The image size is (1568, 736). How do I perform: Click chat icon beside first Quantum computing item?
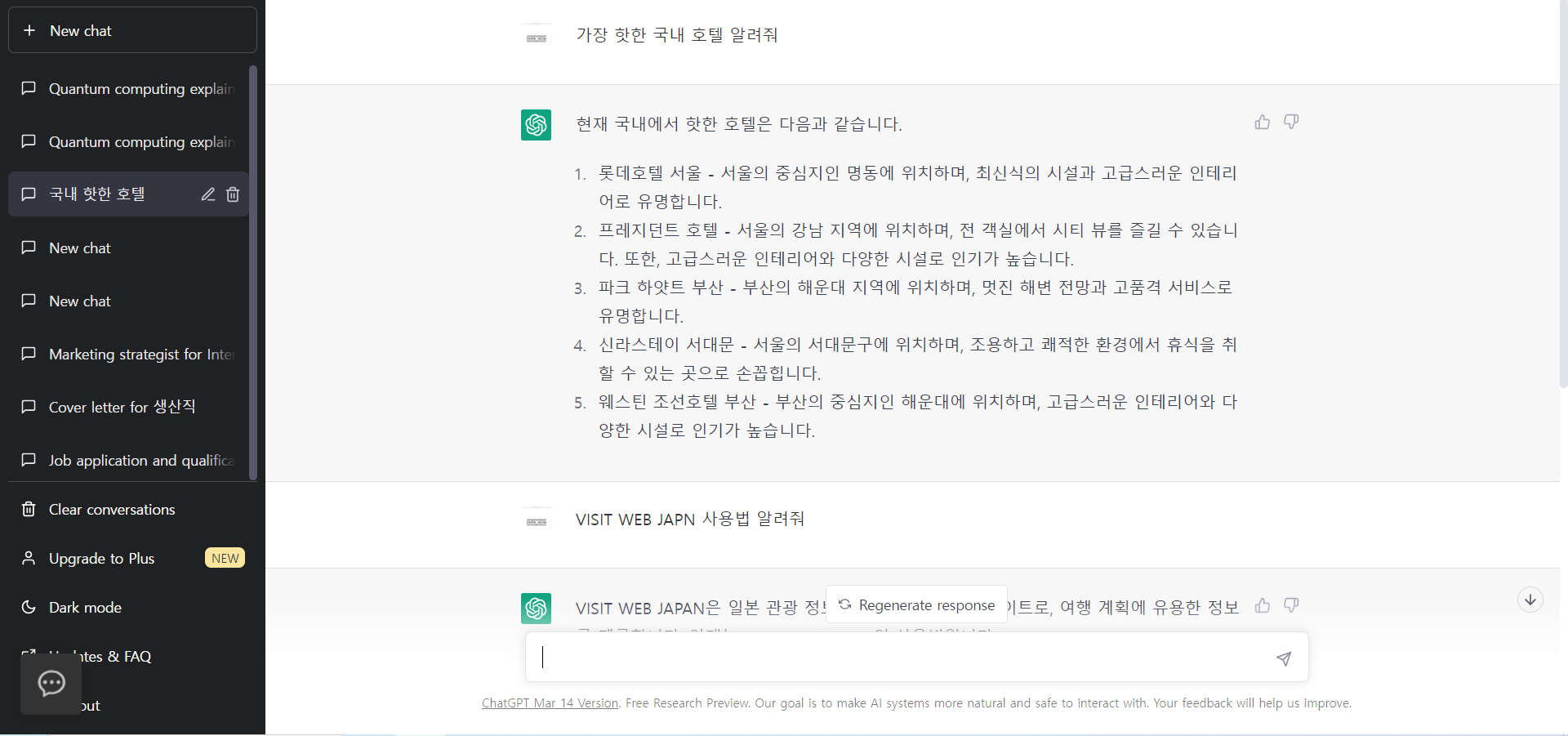(29, 88)
